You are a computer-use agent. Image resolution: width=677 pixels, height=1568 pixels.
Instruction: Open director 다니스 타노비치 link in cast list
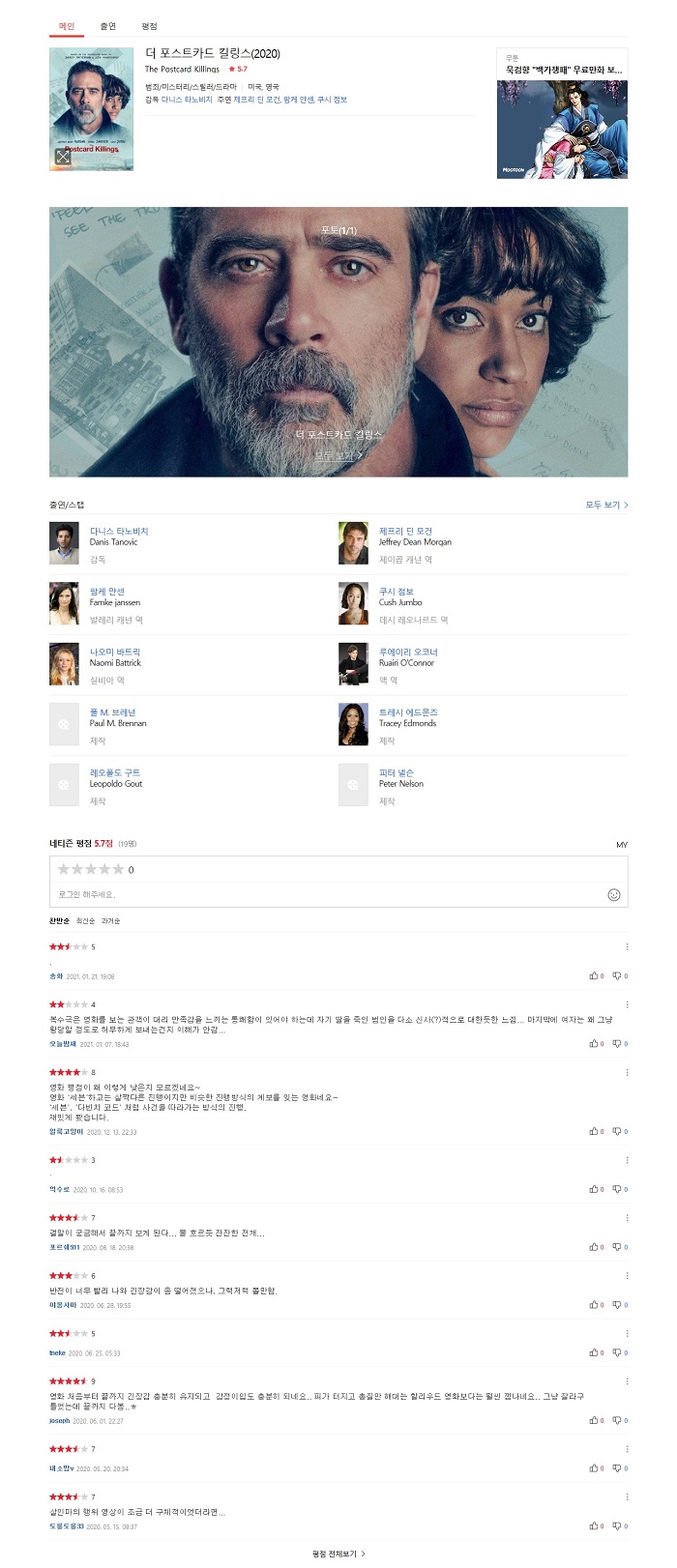tap(119, 531)
